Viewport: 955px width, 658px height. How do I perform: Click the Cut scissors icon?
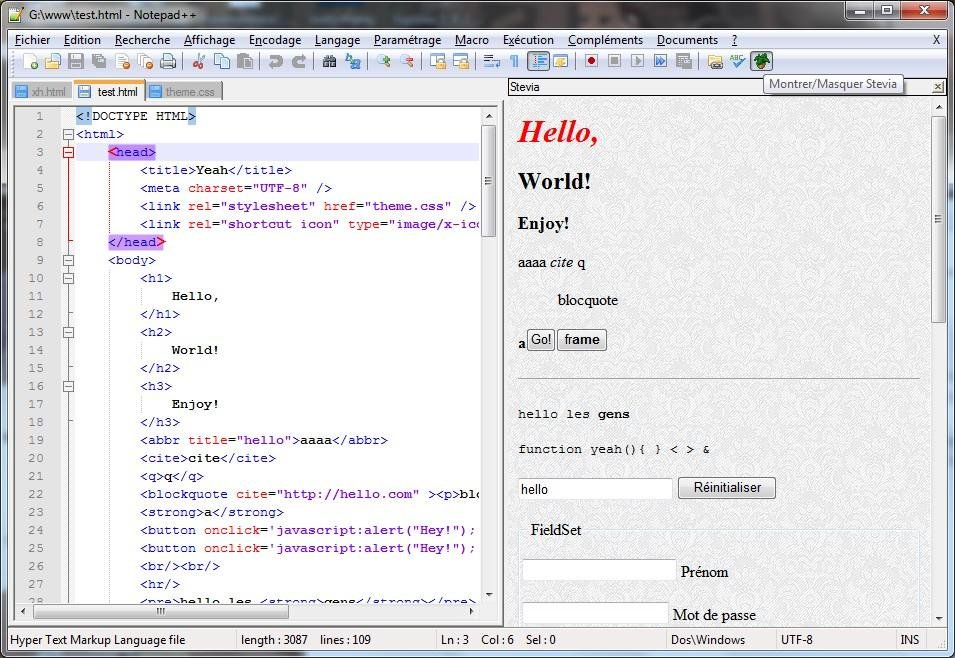(199, 62)
